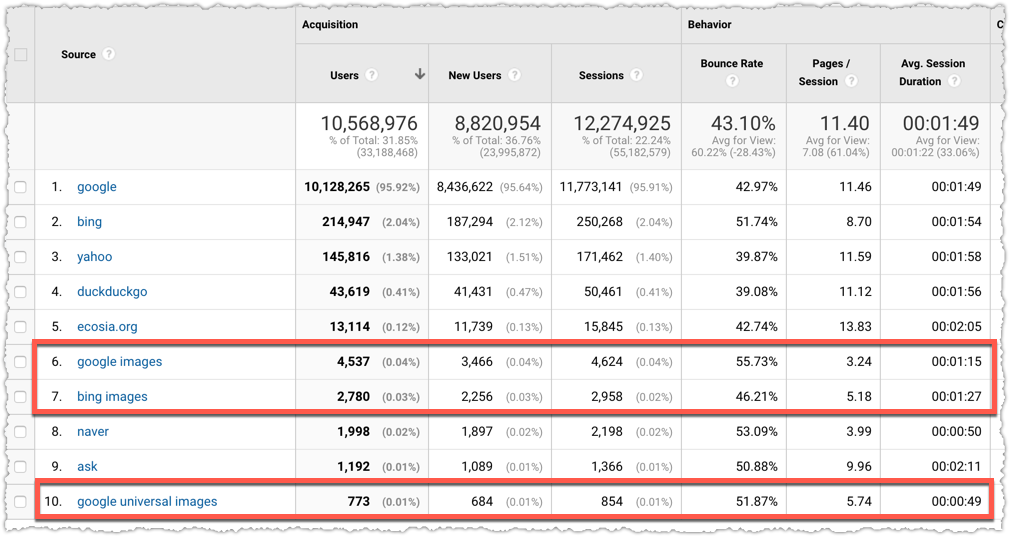The width and height of the screenshot is (1009, 536).
Task: Open the bing source link
Action: pos(89,222)
